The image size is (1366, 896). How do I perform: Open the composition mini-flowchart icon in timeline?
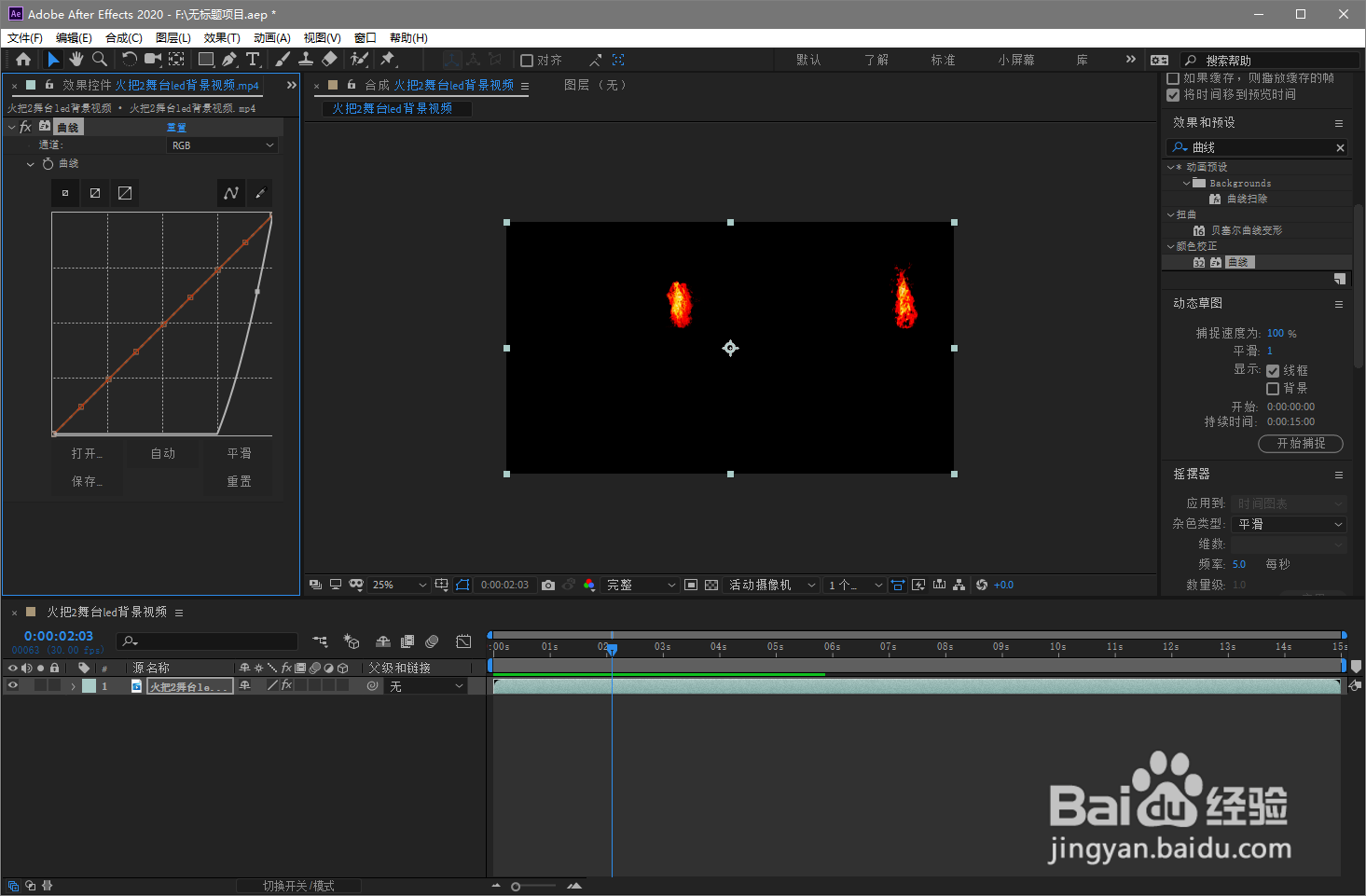(320, 641)
